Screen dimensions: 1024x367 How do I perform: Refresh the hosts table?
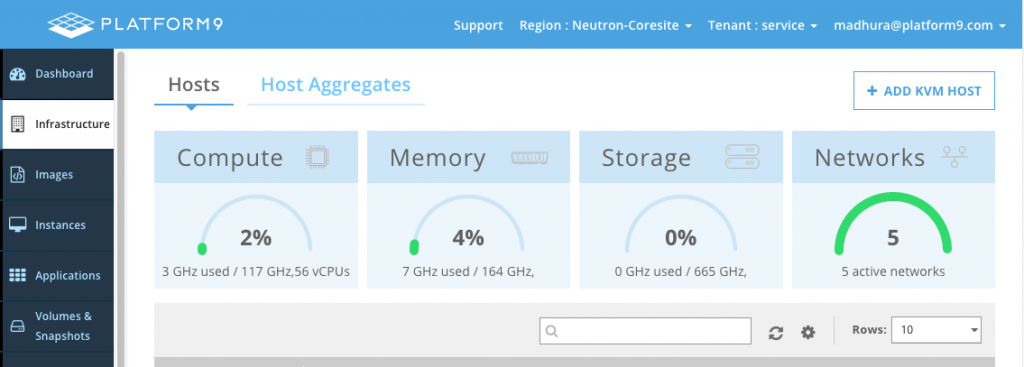click(x=776, y=333)
